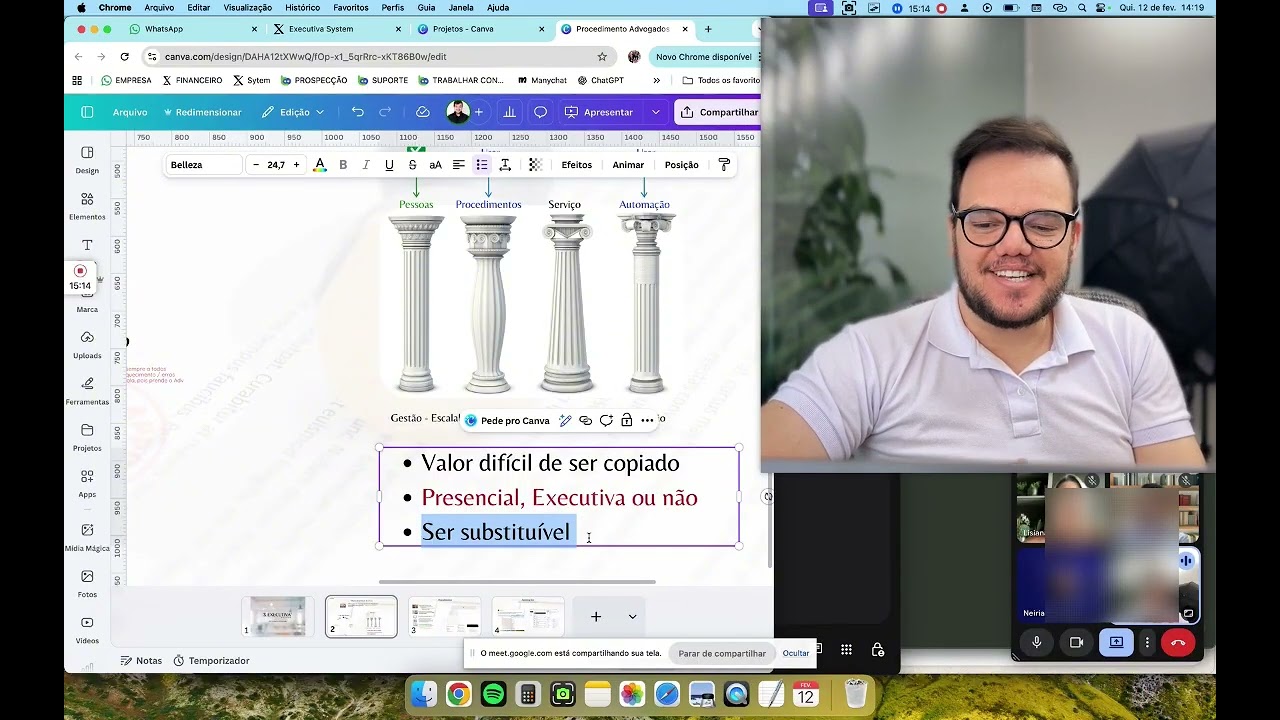
Task: Select page 3 thumbnail
Action: [444, 617]
